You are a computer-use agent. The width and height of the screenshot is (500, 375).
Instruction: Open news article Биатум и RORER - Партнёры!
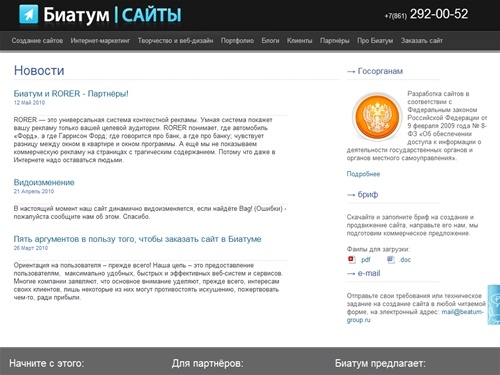pyautogui.click(x=71, y=94)
